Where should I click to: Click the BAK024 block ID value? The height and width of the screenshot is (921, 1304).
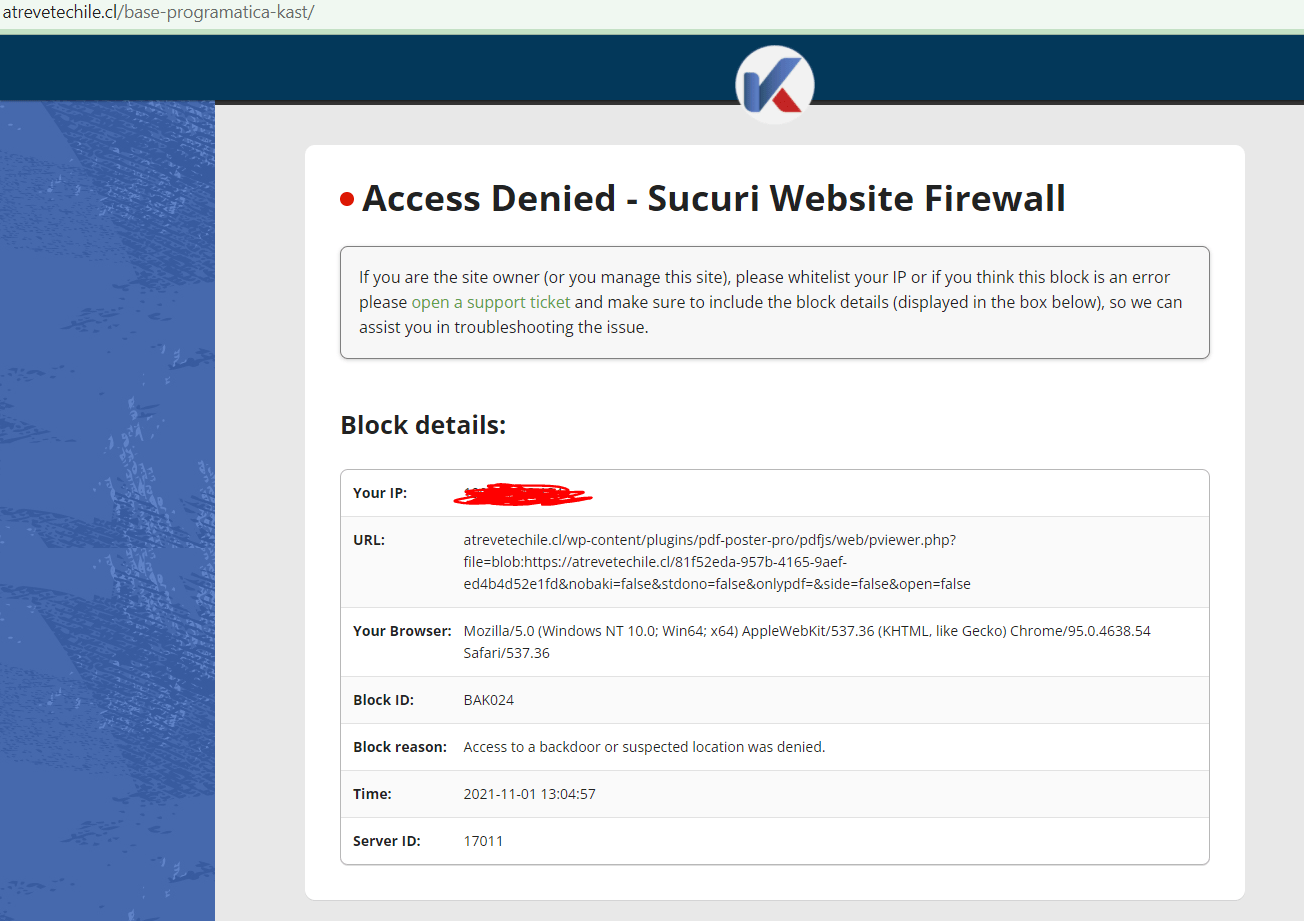[x=489, y=700]
